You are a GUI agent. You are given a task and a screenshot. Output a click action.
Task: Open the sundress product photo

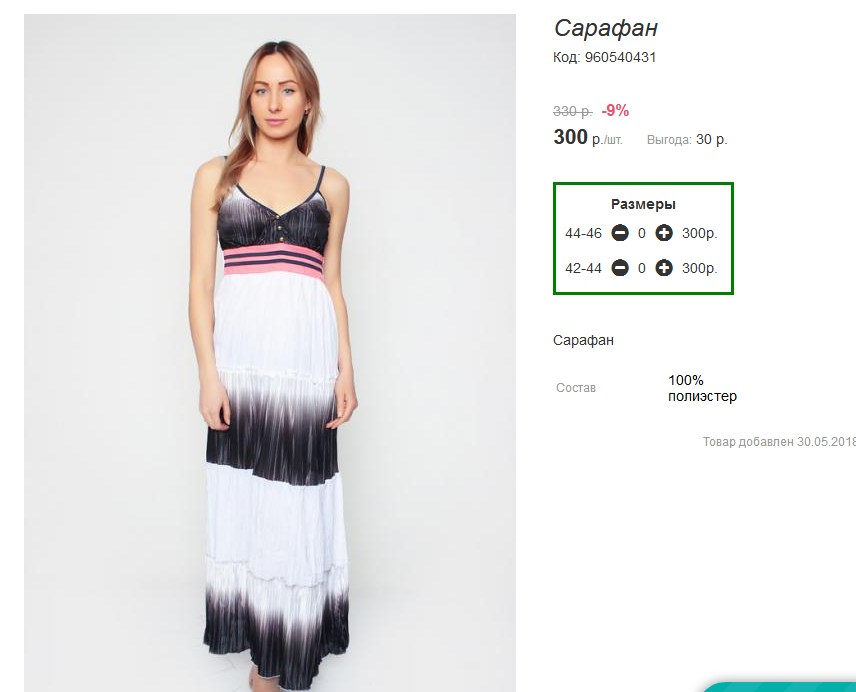270,350
